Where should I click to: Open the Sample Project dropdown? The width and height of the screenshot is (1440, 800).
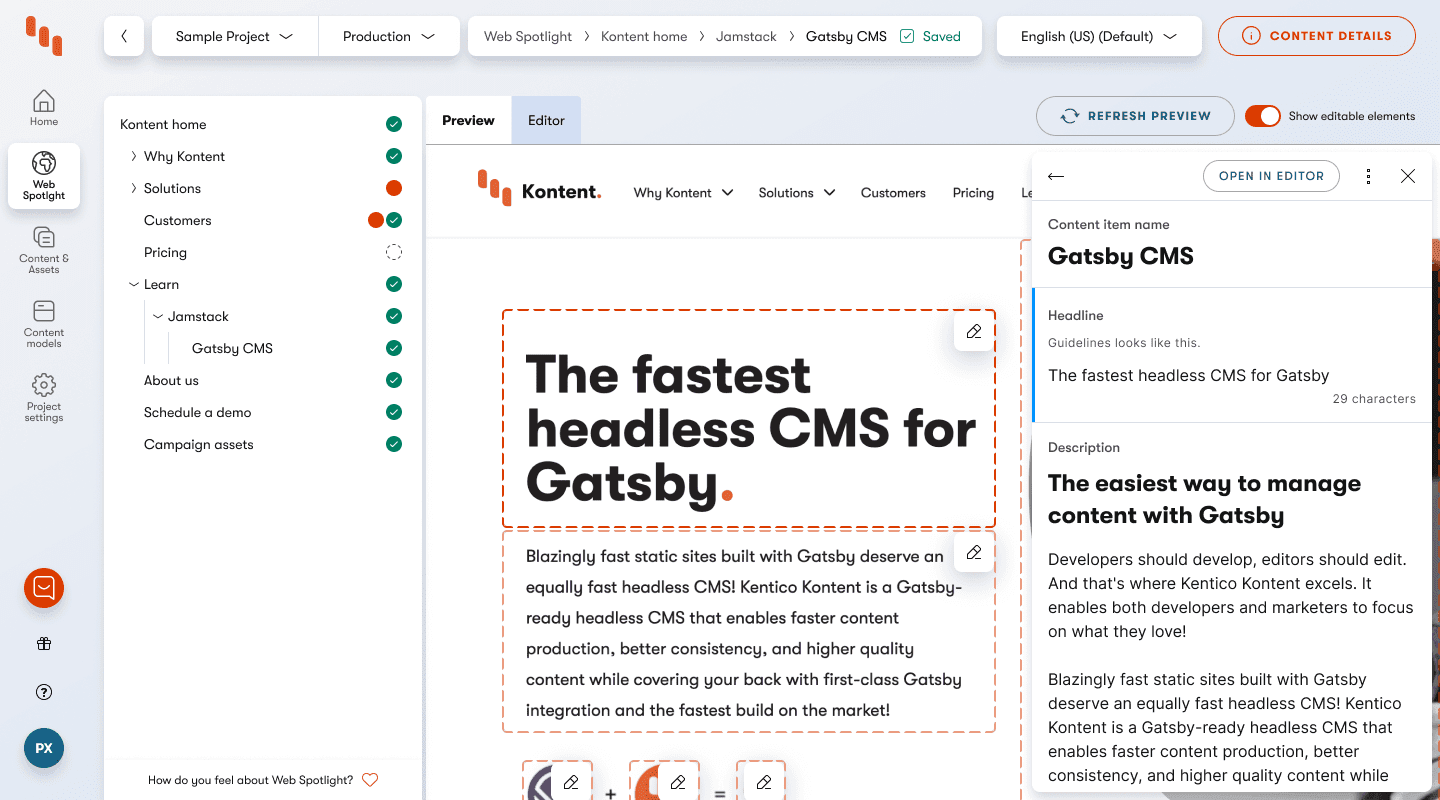point(235,36)
